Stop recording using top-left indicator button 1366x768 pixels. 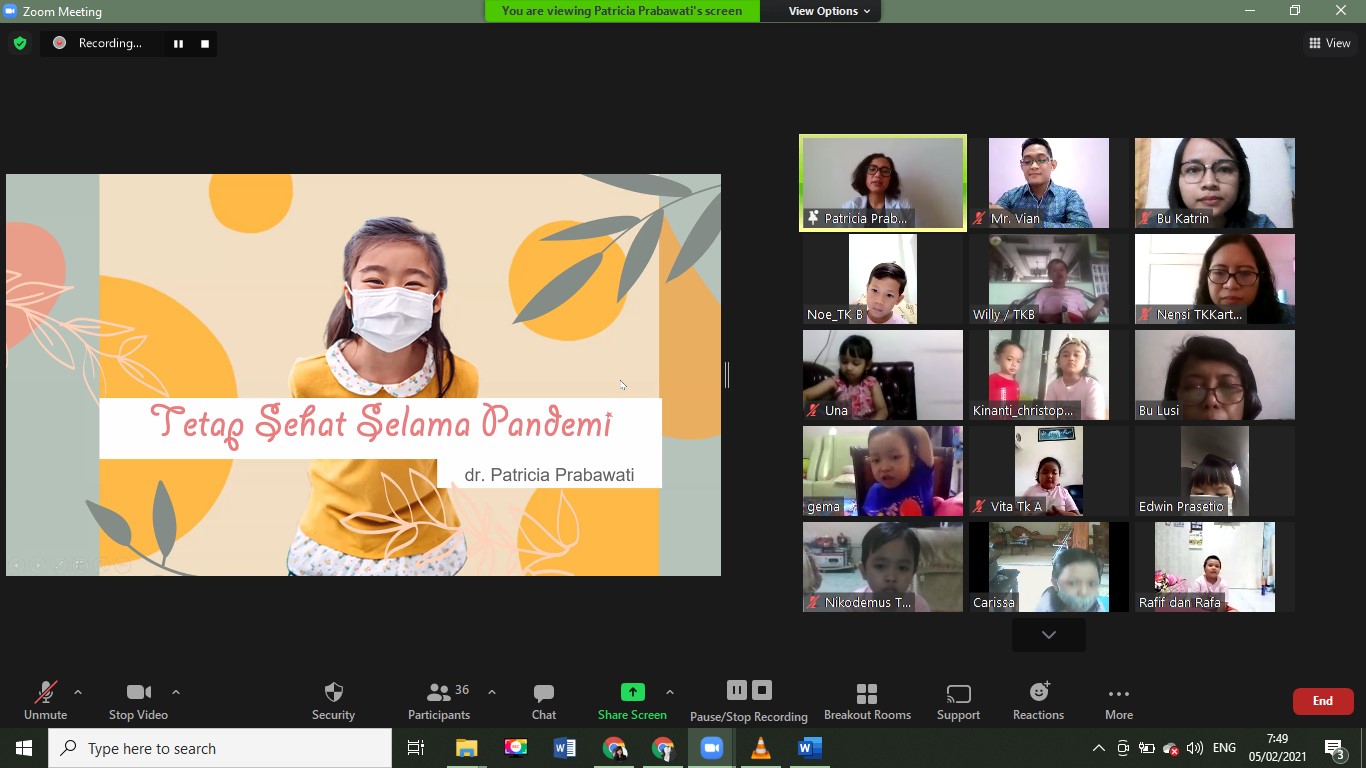205,43
